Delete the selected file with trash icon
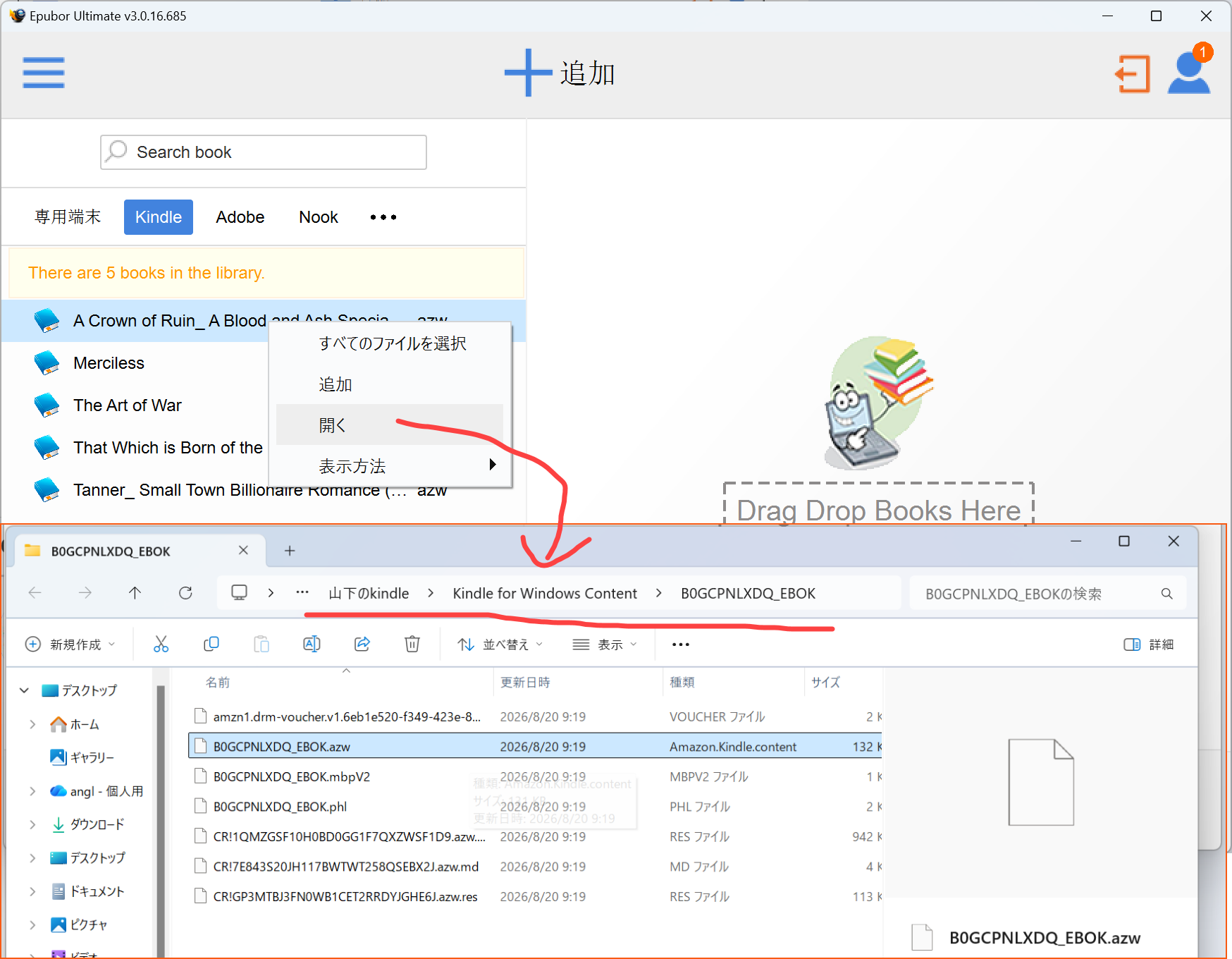Image resolution: width=1232 pixels, height=959 pixels. click(x=412, y=644)
